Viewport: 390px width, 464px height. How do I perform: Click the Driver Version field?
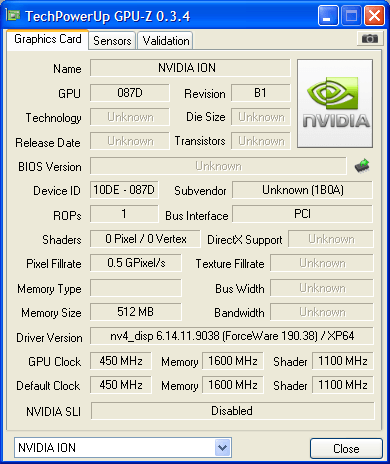[232, 336]
